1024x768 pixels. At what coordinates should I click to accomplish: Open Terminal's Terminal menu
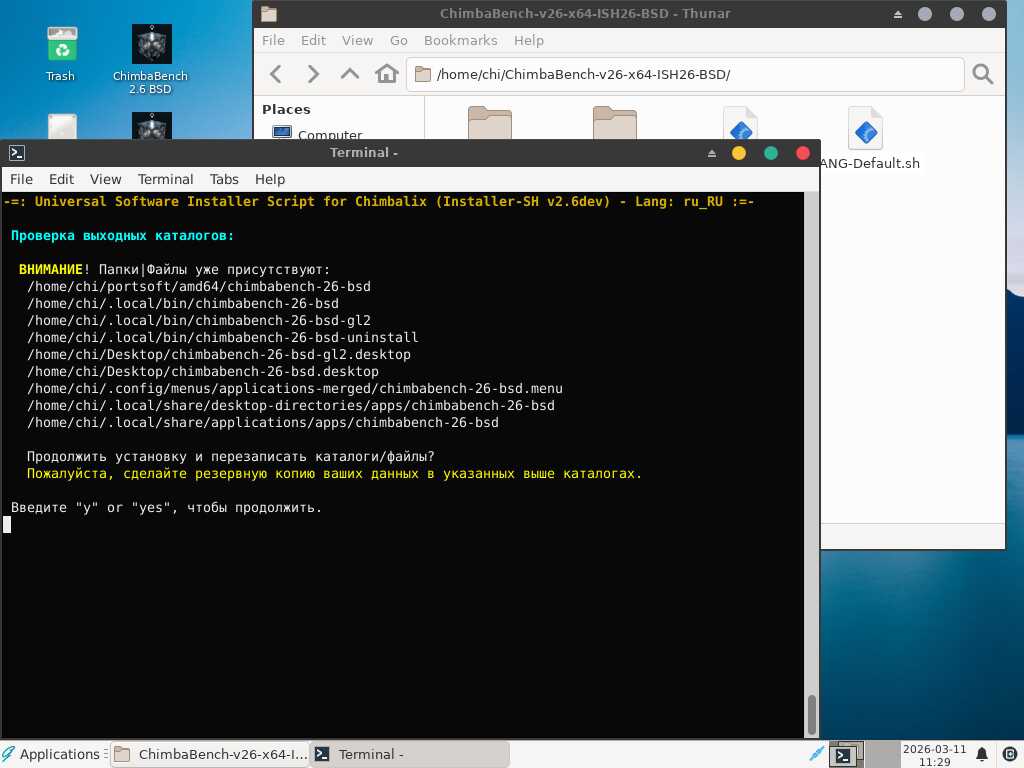pyautogui.click(x=165, y=179)
